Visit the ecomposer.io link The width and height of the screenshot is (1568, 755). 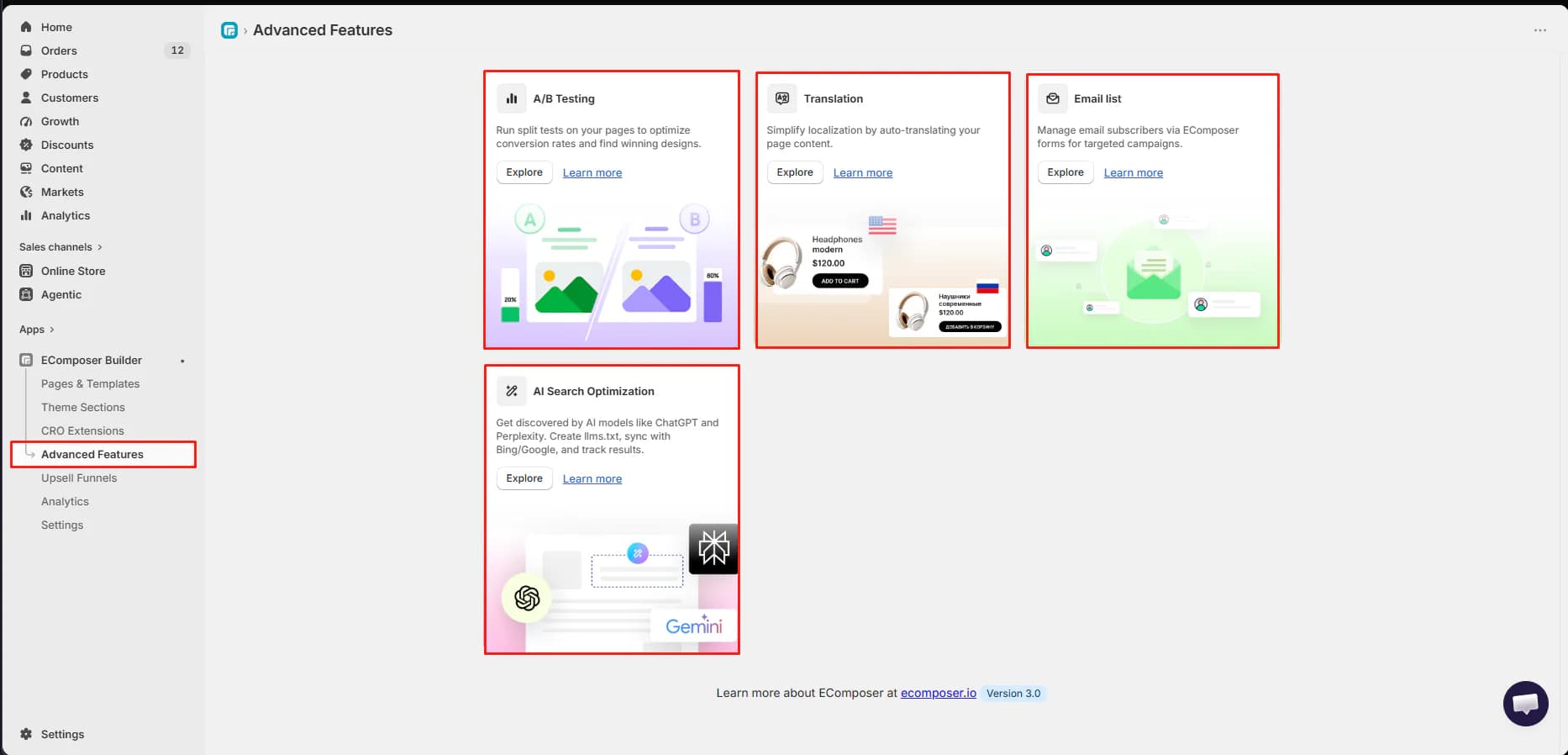939,693
